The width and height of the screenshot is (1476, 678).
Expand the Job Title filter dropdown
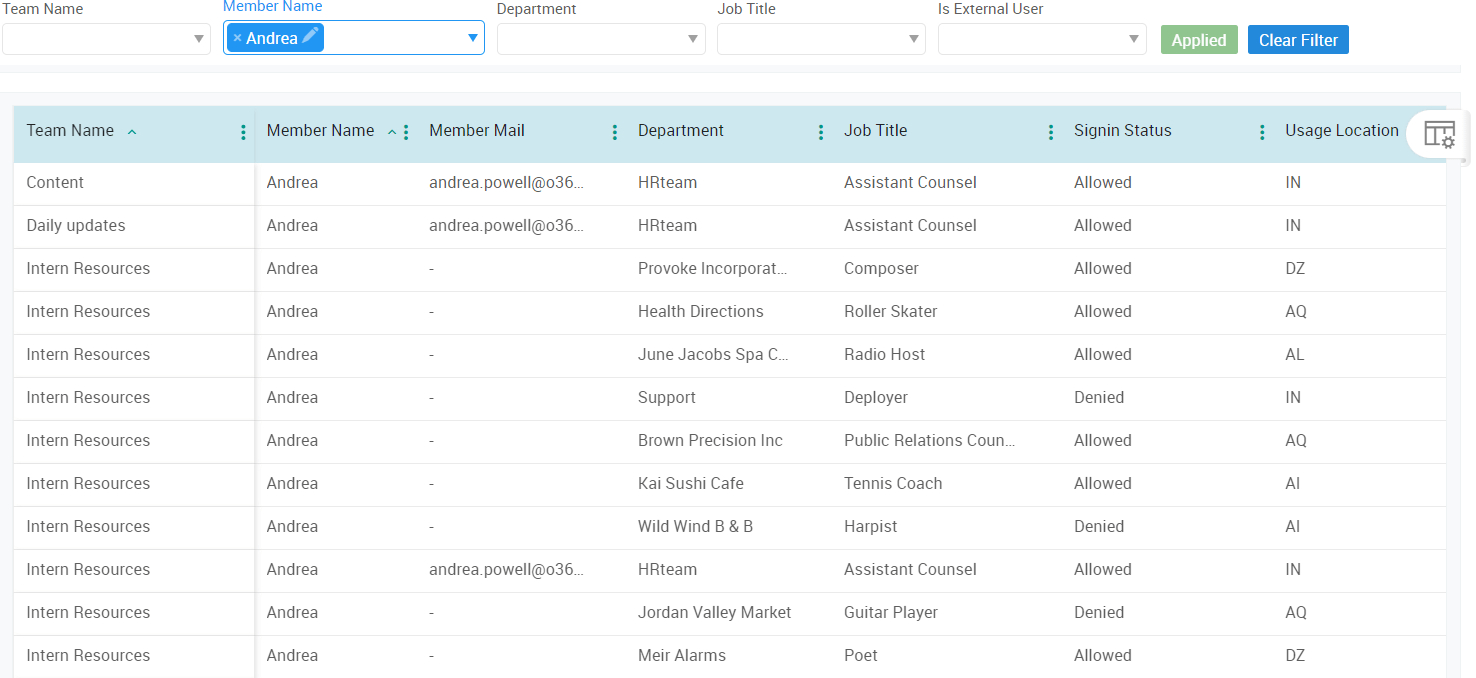point(911,39)
